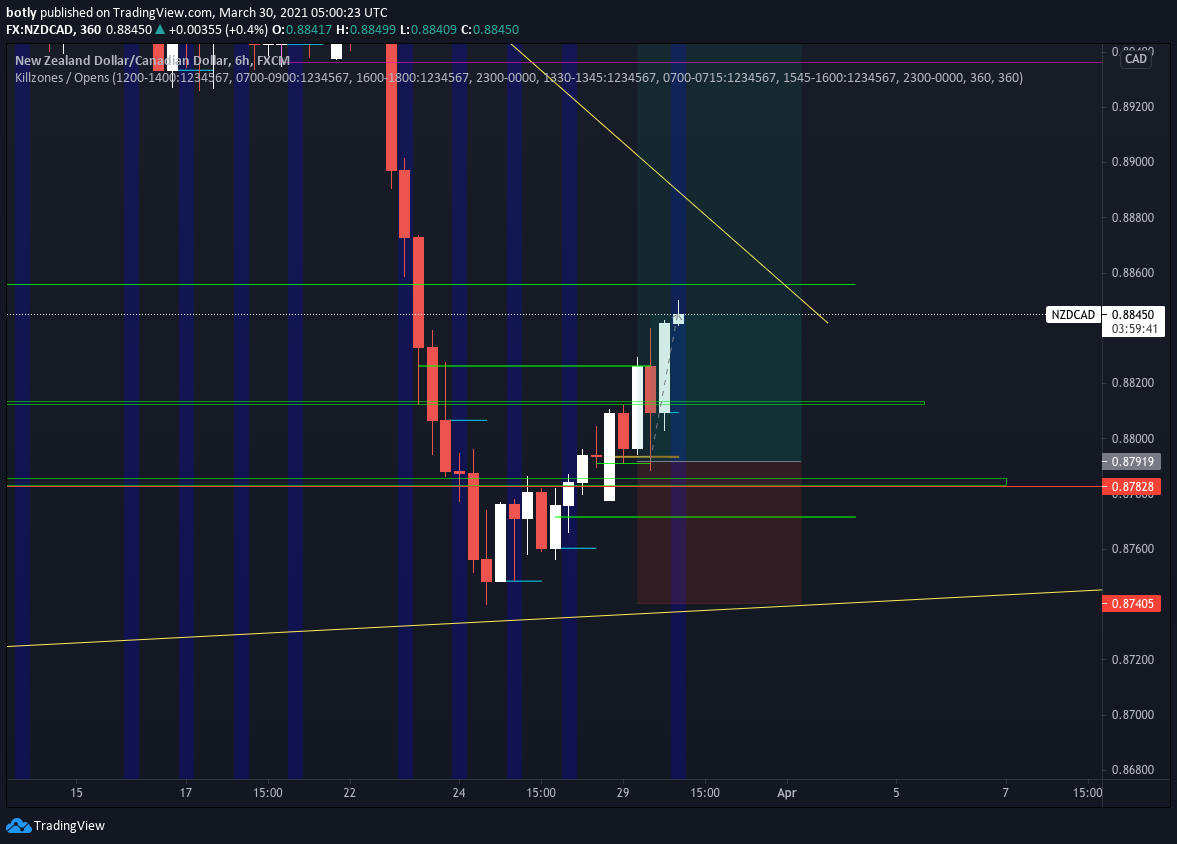Screen dimensions: 1177x844
Task: Click the author name botly
Action: [x=21, y=12]
